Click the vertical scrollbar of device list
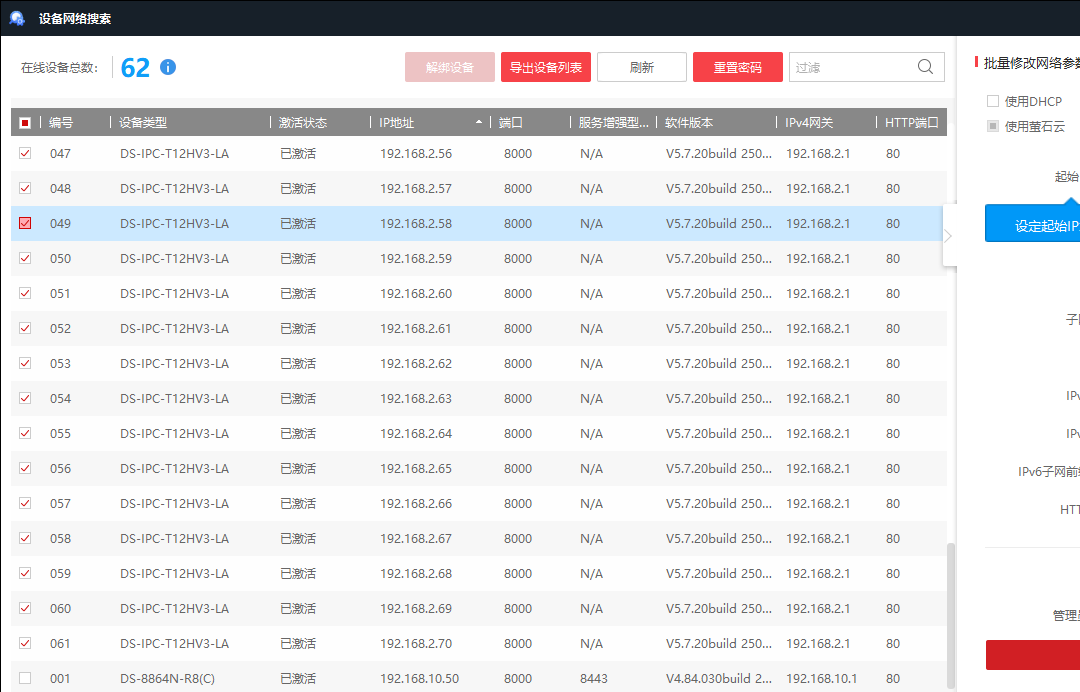1080x692 pixels. click(x=951, y=610)
